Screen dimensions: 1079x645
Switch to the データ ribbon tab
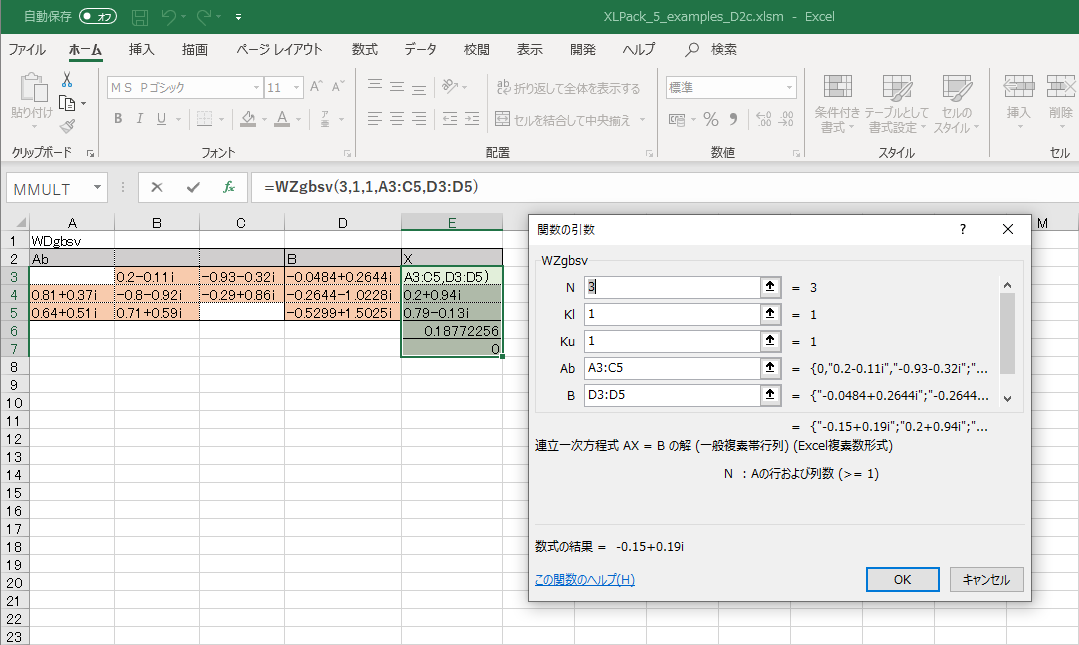click(420, 49)
